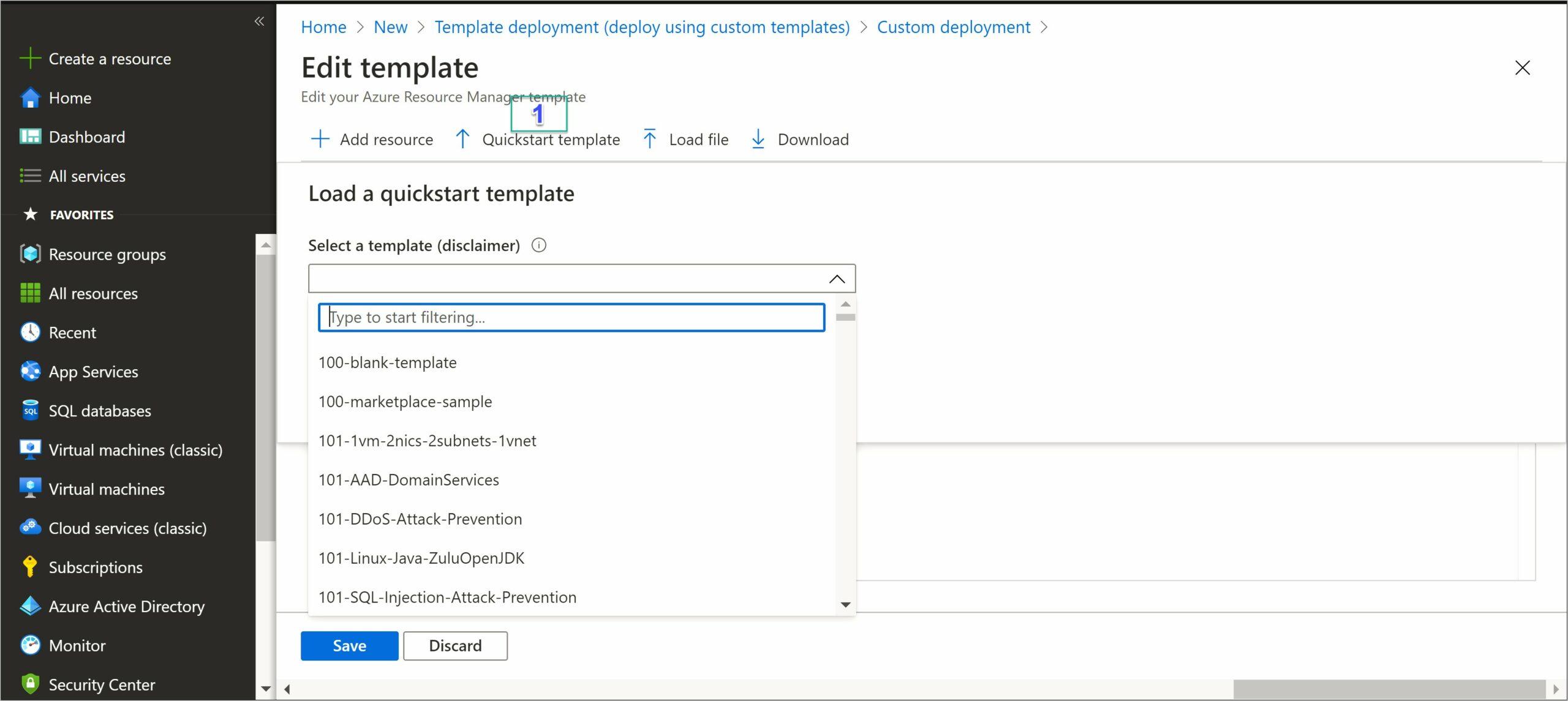Open App Services menu label
The image size is (1568, 701).
94,372
